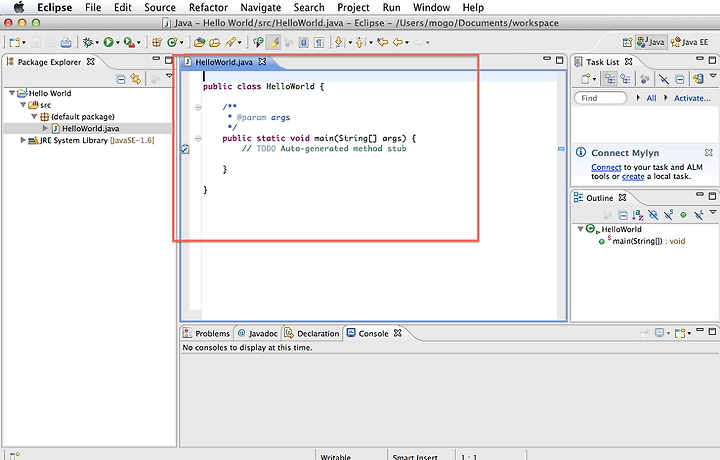
Task: Click the All working set link
Action: (x=651, y=98)
